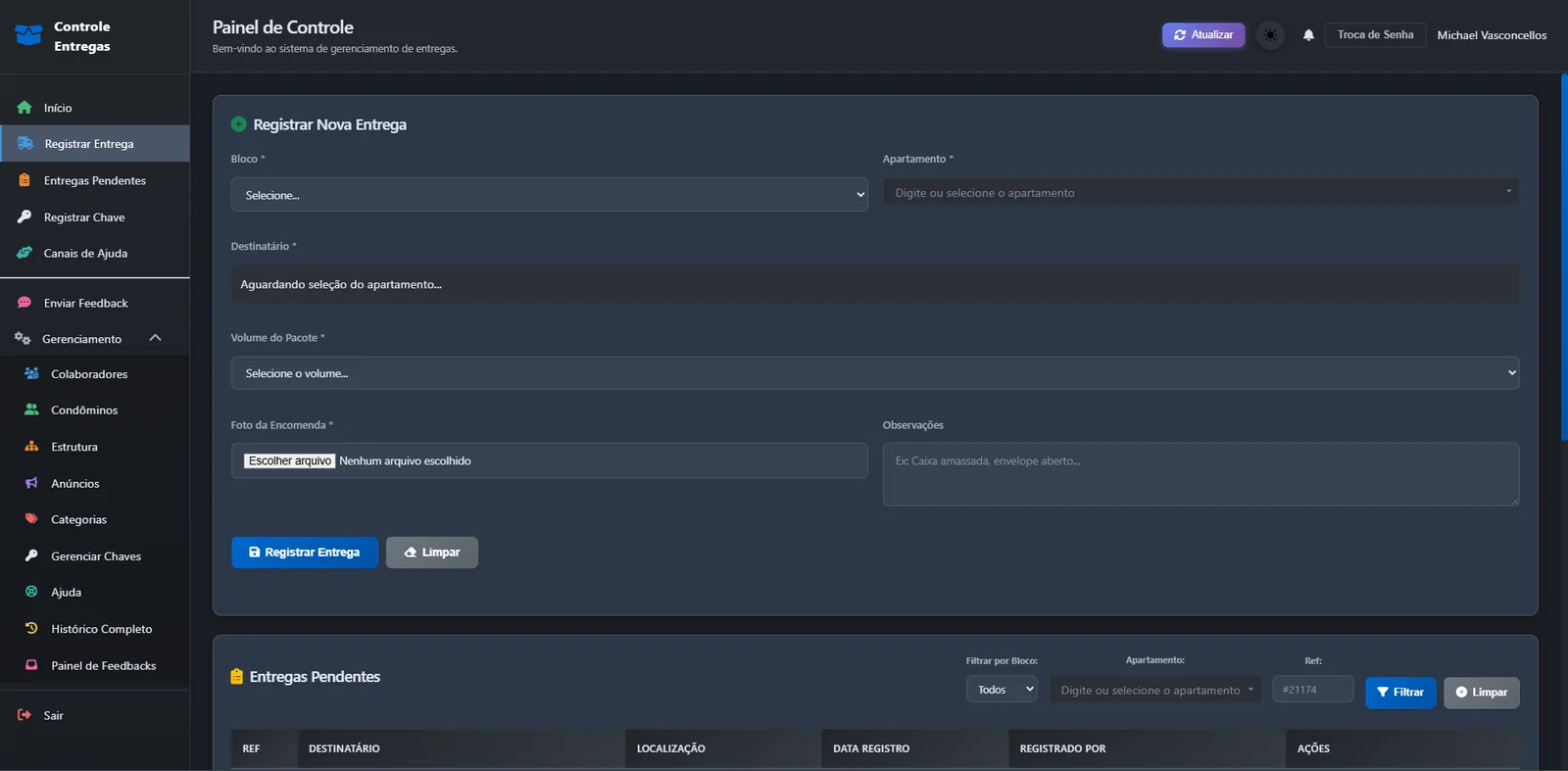The image size is (1568, 771).
Task: Click the Registrar Chave key icon
Action: (24, 217)
